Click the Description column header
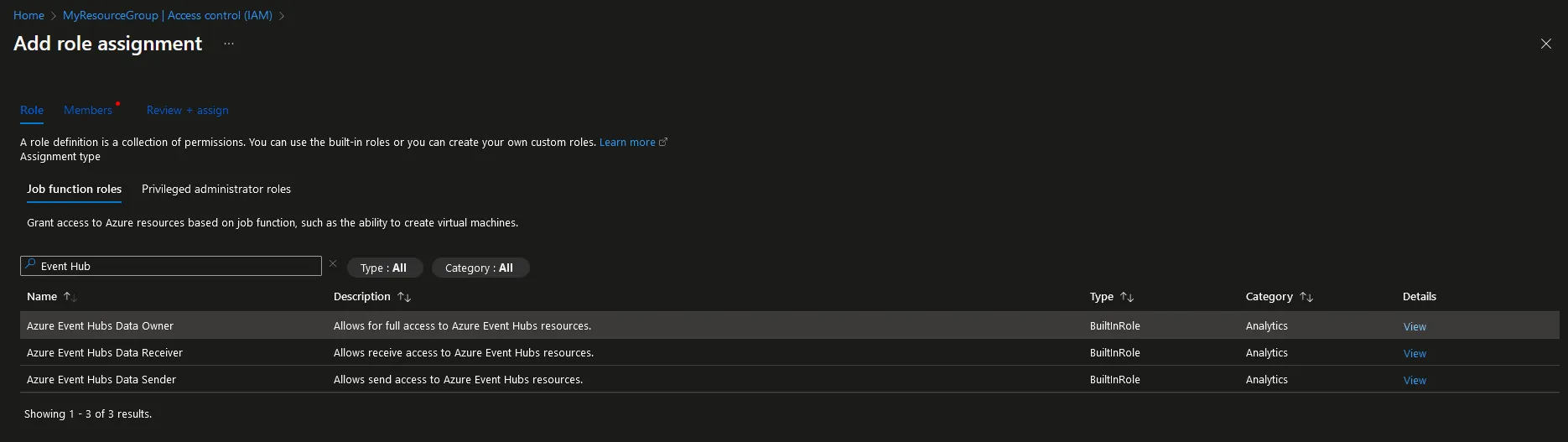 (x=362, y=296)
